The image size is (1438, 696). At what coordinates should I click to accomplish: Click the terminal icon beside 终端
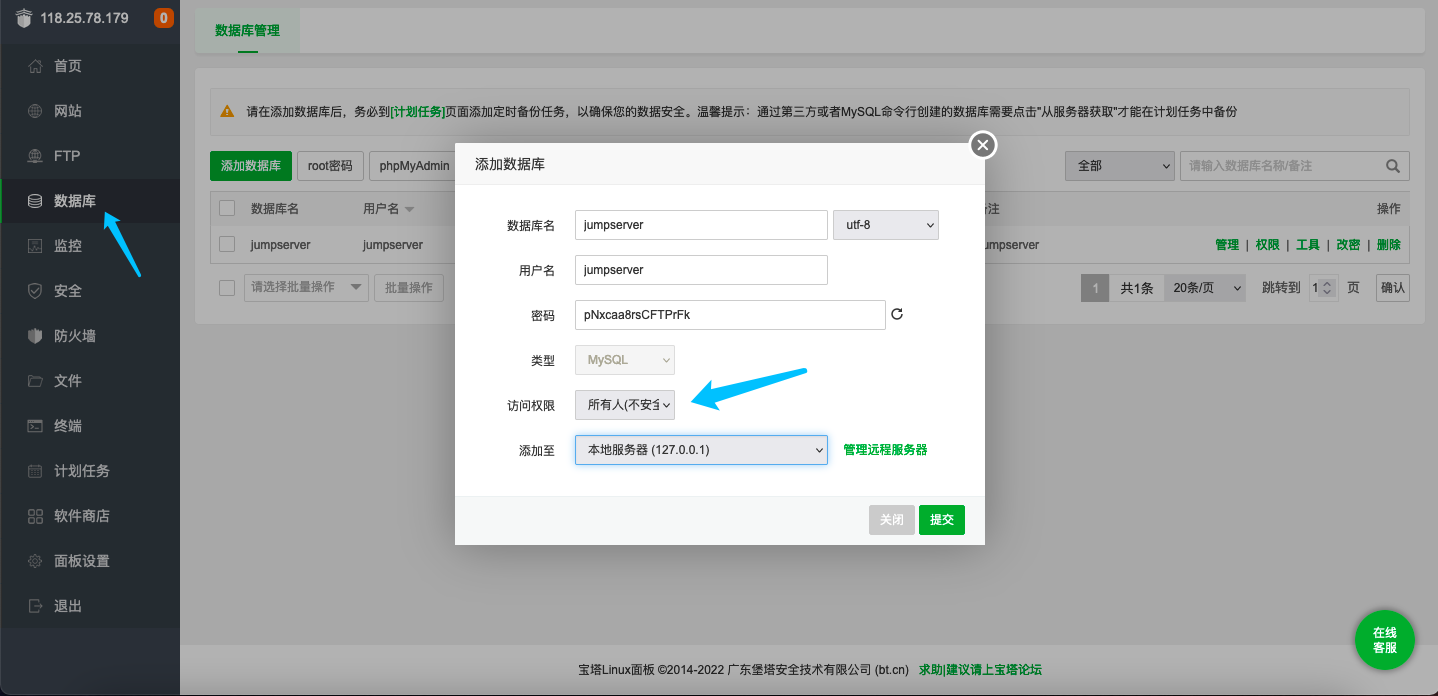[35, 426]
